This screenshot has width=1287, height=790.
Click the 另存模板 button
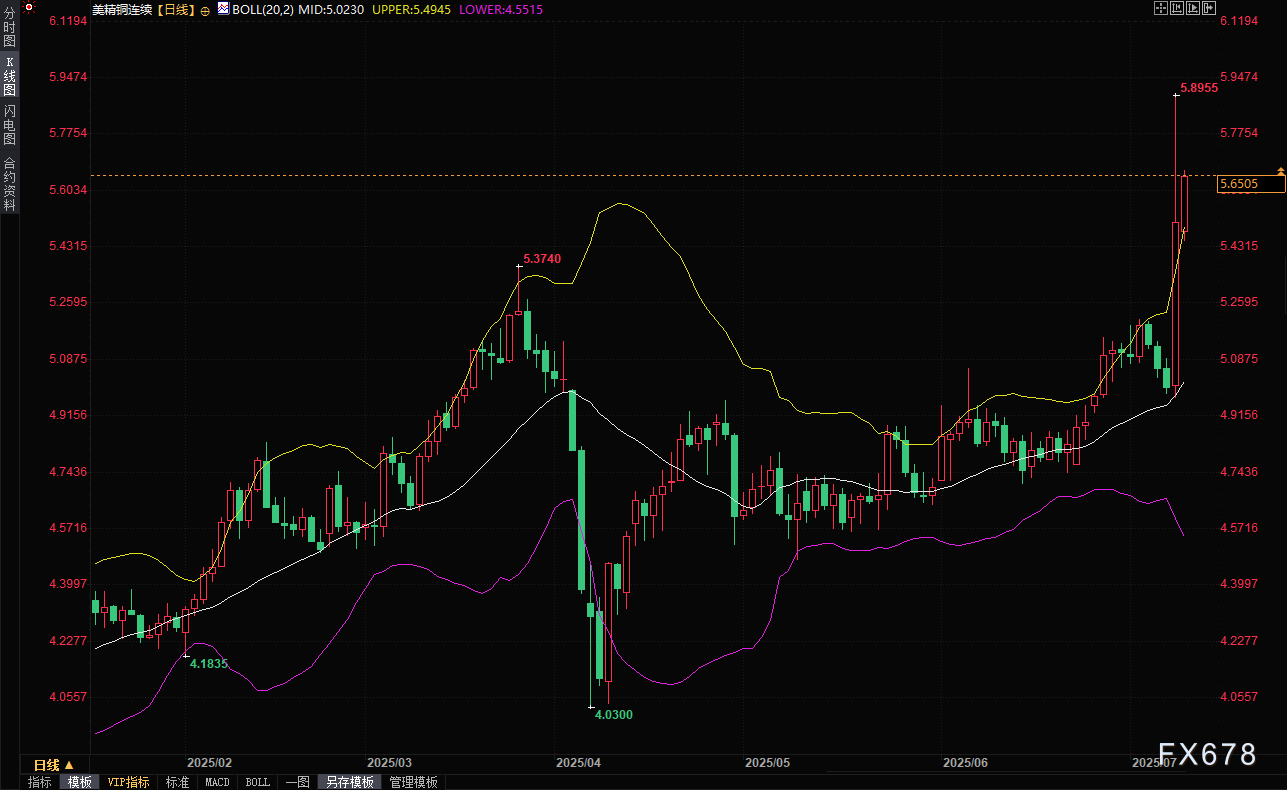(x=350, y=782)
